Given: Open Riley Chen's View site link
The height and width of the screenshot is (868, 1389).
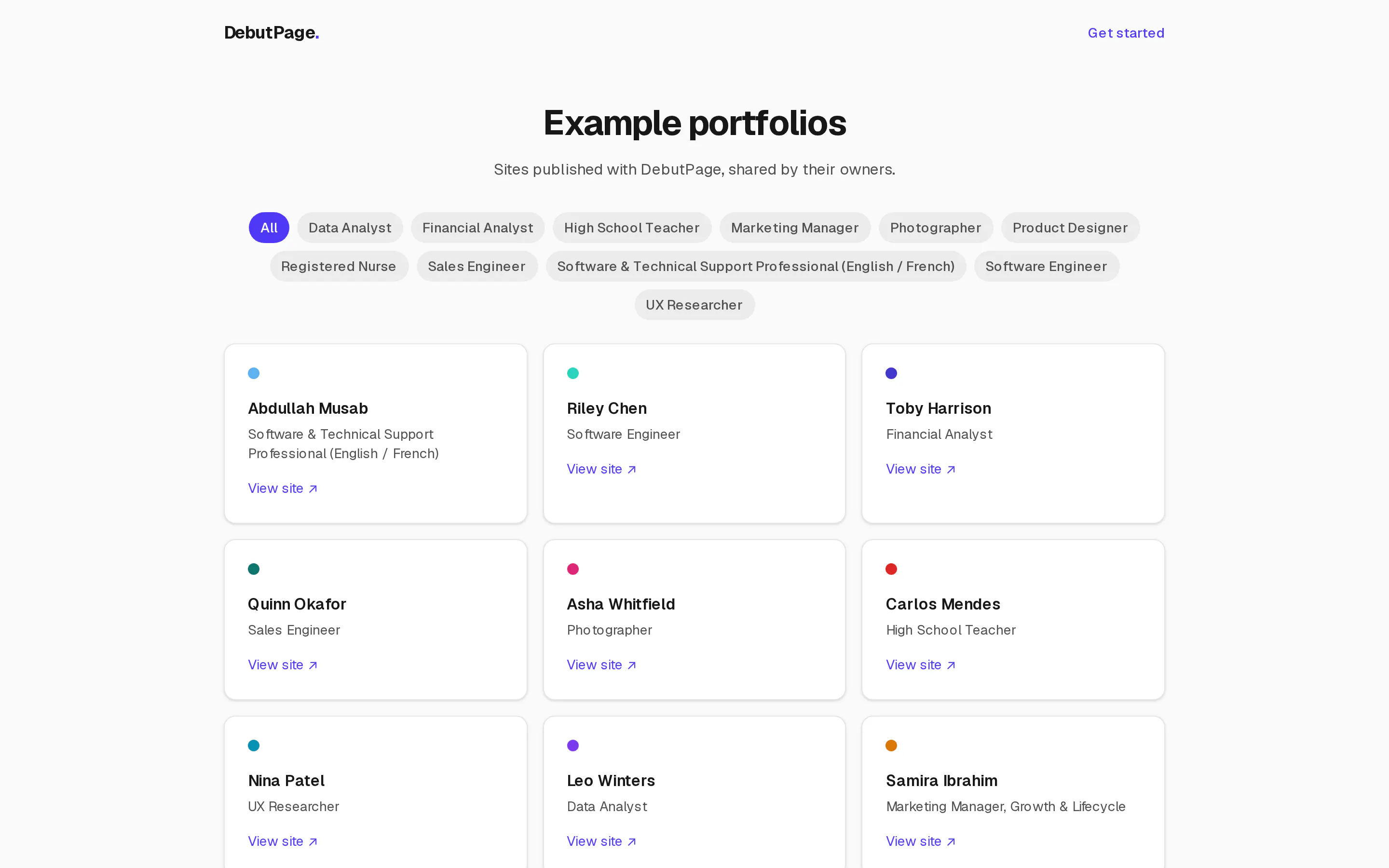Looking at the screenshot, I should point(601,469).
